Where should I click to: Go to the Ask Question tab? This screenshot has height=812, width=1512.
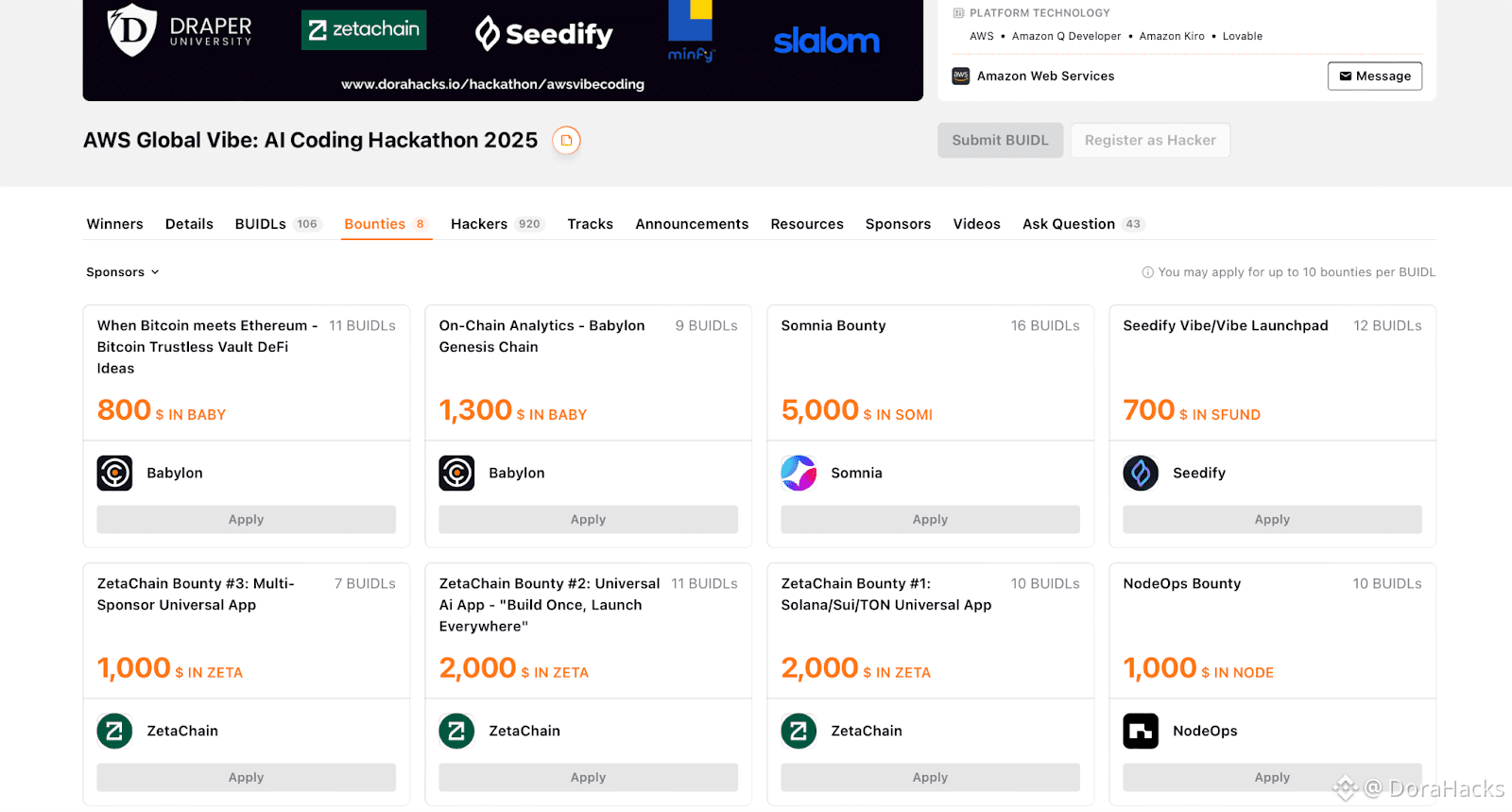pyautogui.click(x=1069, y=224)
